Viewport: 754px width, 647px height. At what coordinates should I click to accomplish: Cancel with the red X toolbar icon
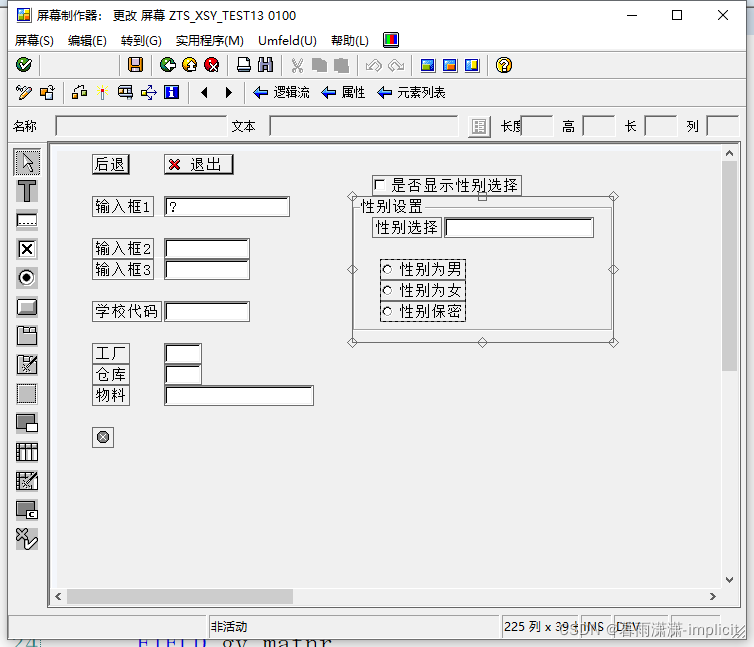[x=212, y=64]
